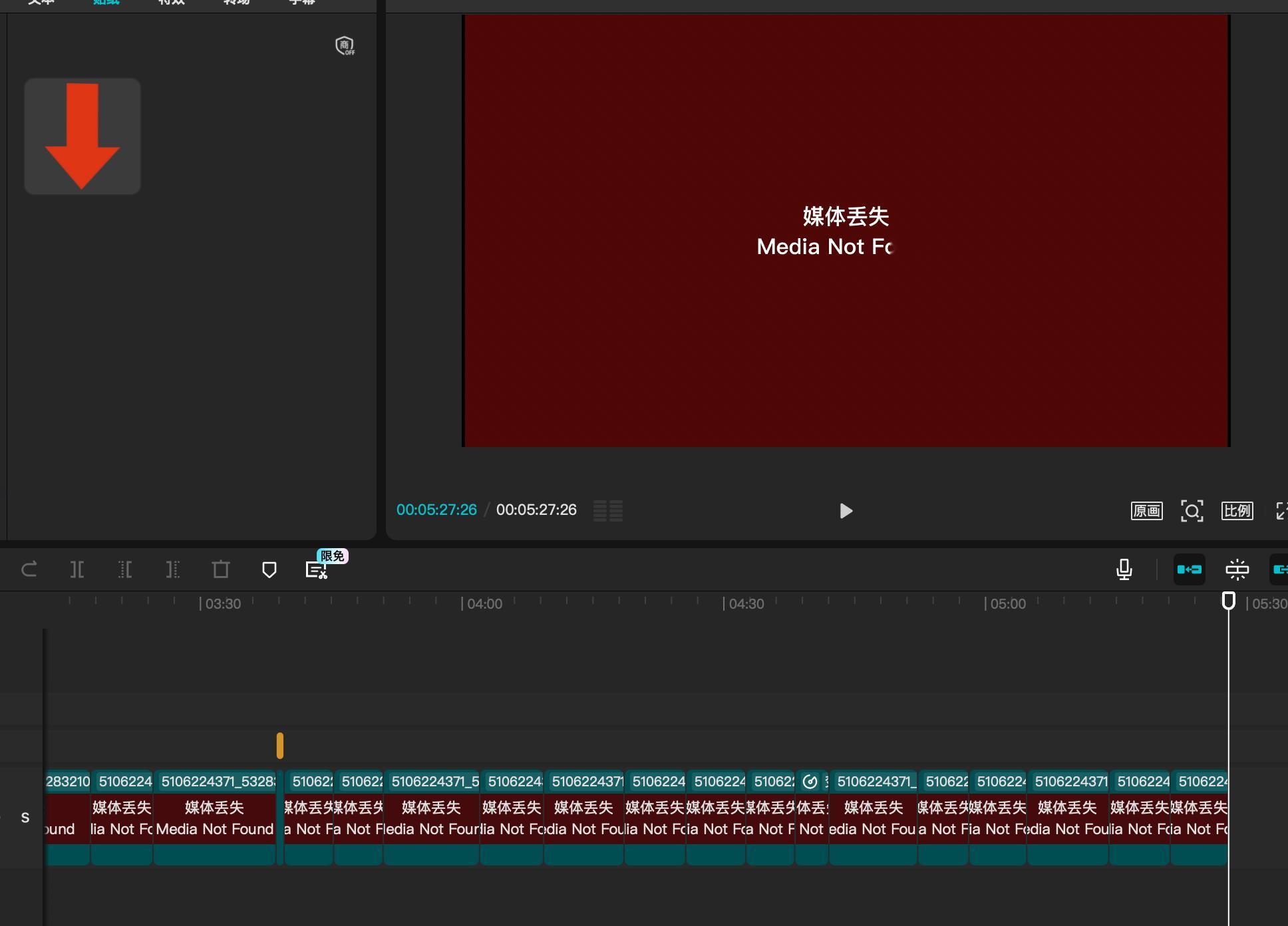Viewport: 1288px width, 926px height.
Task: Open the smart-cut tool tagged 限免
Action: click(x=317, y=570)
